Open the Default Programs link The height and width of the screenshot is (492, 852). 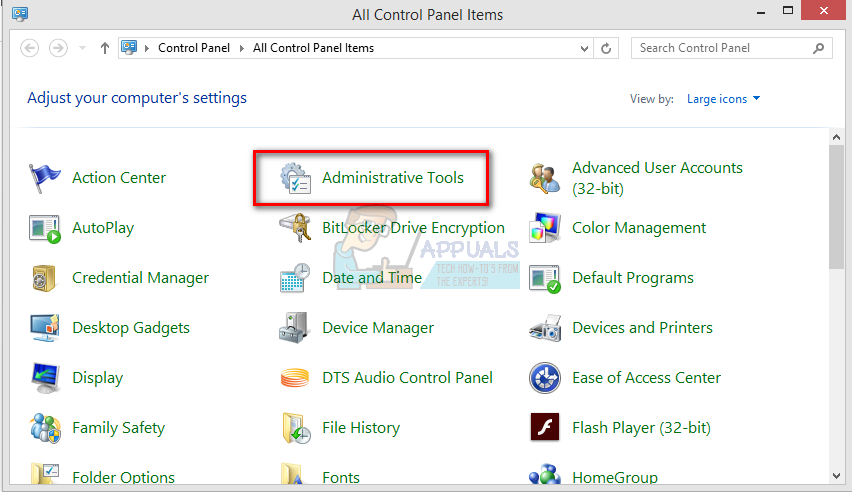point(633,278)
